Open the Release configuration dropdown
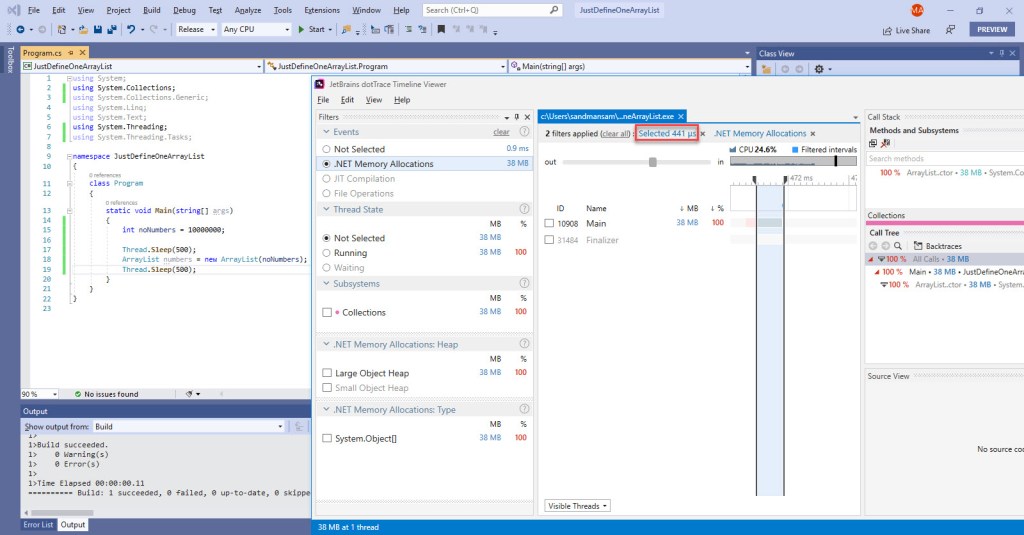The width and height of the screenshot is (1024, 535). (197, 30)
